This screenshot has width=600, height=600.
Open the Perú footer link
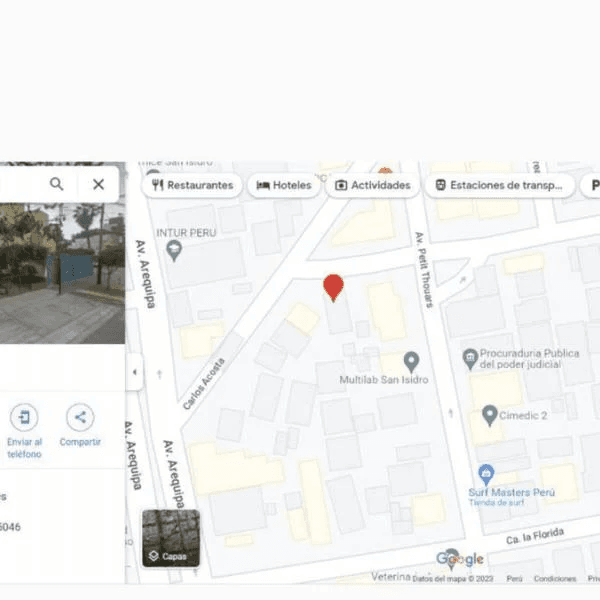click(x=514, y=579)
